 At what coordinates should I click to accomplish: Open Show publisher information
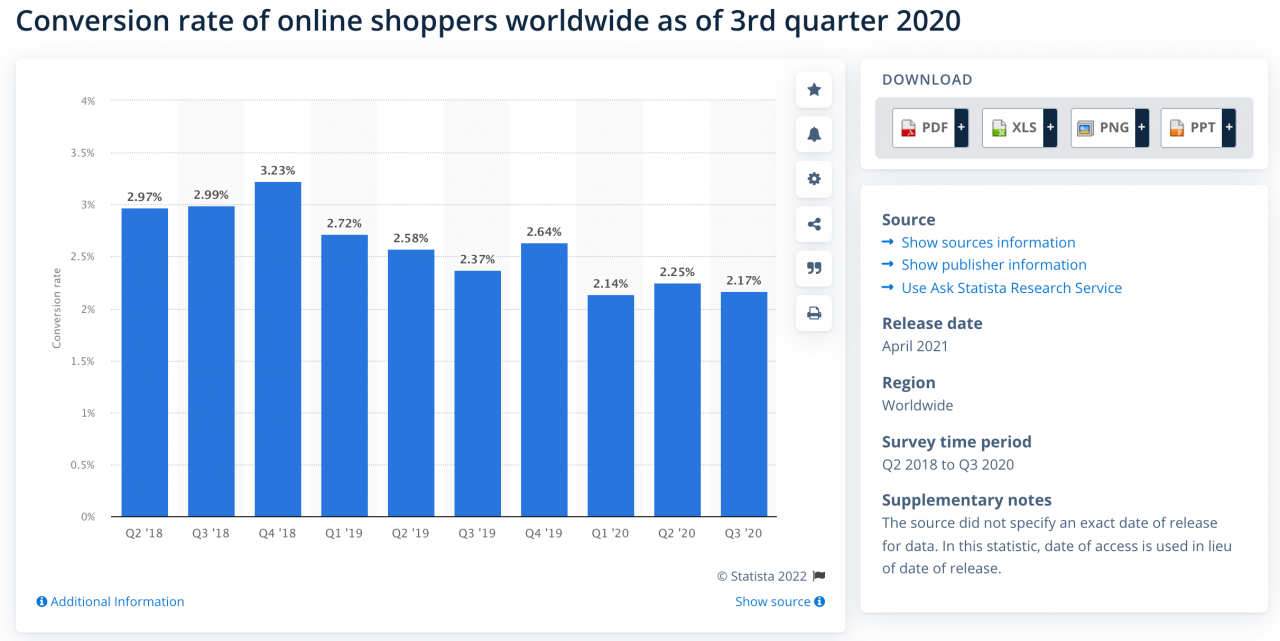[994, 264]
